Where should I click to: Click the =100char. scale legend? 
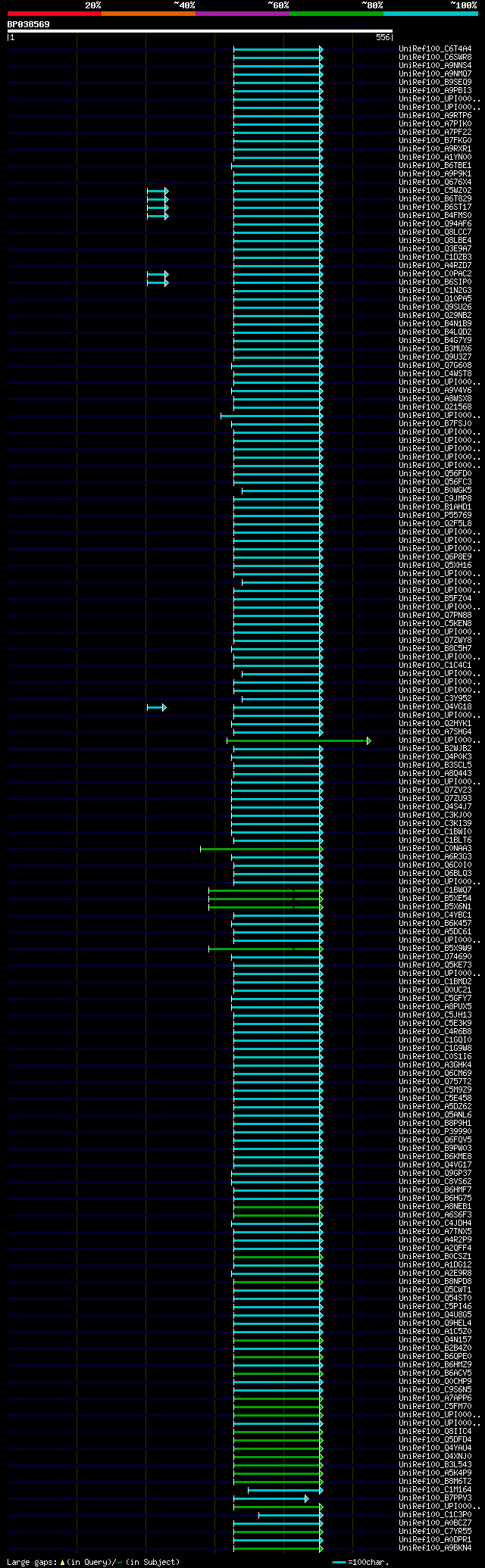[361, 1562]
